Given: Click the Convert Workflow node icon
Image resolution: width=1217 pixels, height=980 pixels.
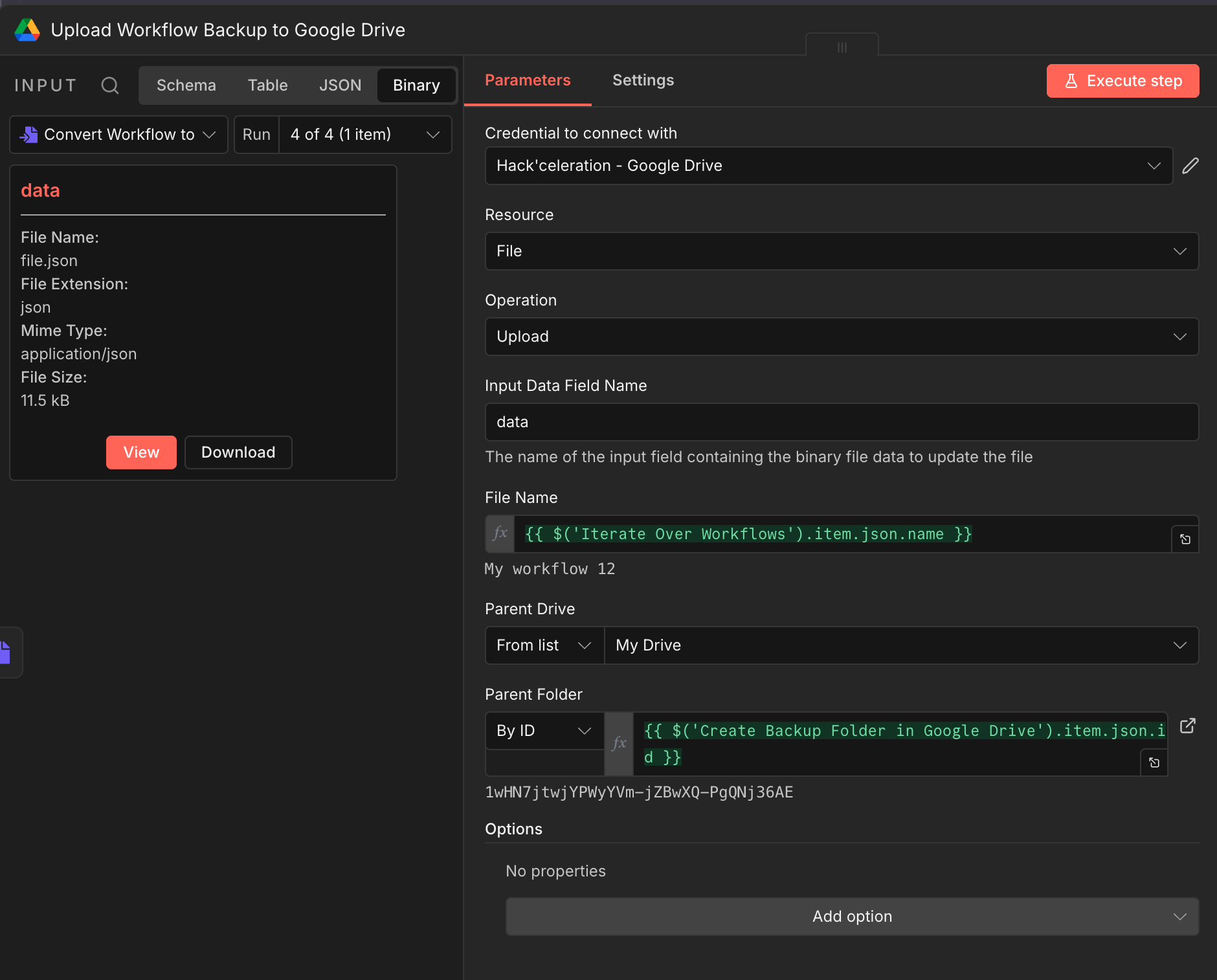Looking at the screenshot, I should coord(28,135).
